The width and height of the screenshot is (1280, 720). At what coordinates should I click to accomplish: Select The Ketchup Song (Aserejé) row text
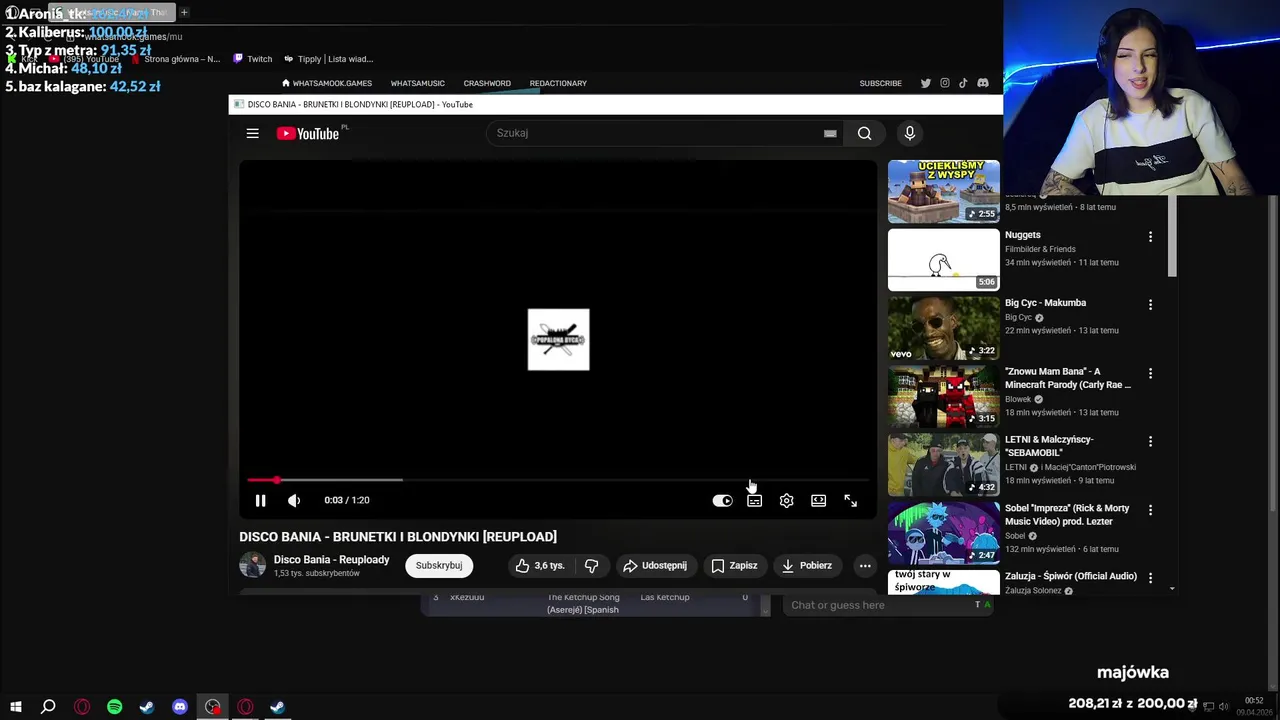tap(583, 603)
